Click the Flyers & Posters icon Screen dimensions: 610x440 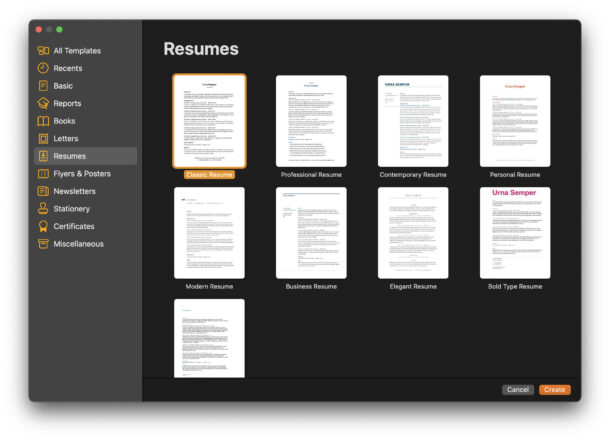click(x=43, y=174)
